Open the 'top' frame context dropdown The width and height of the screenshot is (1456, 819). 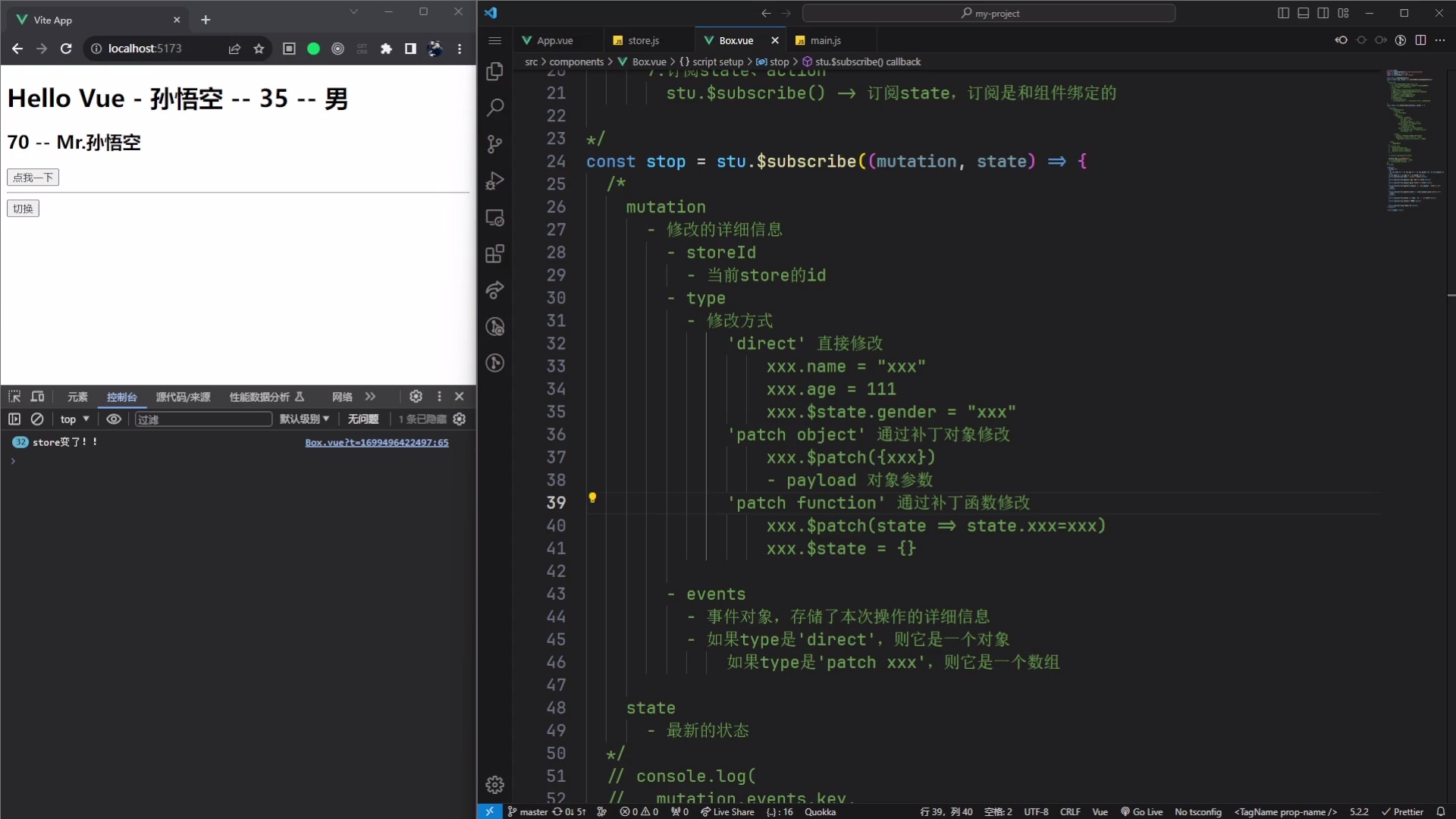(72, 419)
